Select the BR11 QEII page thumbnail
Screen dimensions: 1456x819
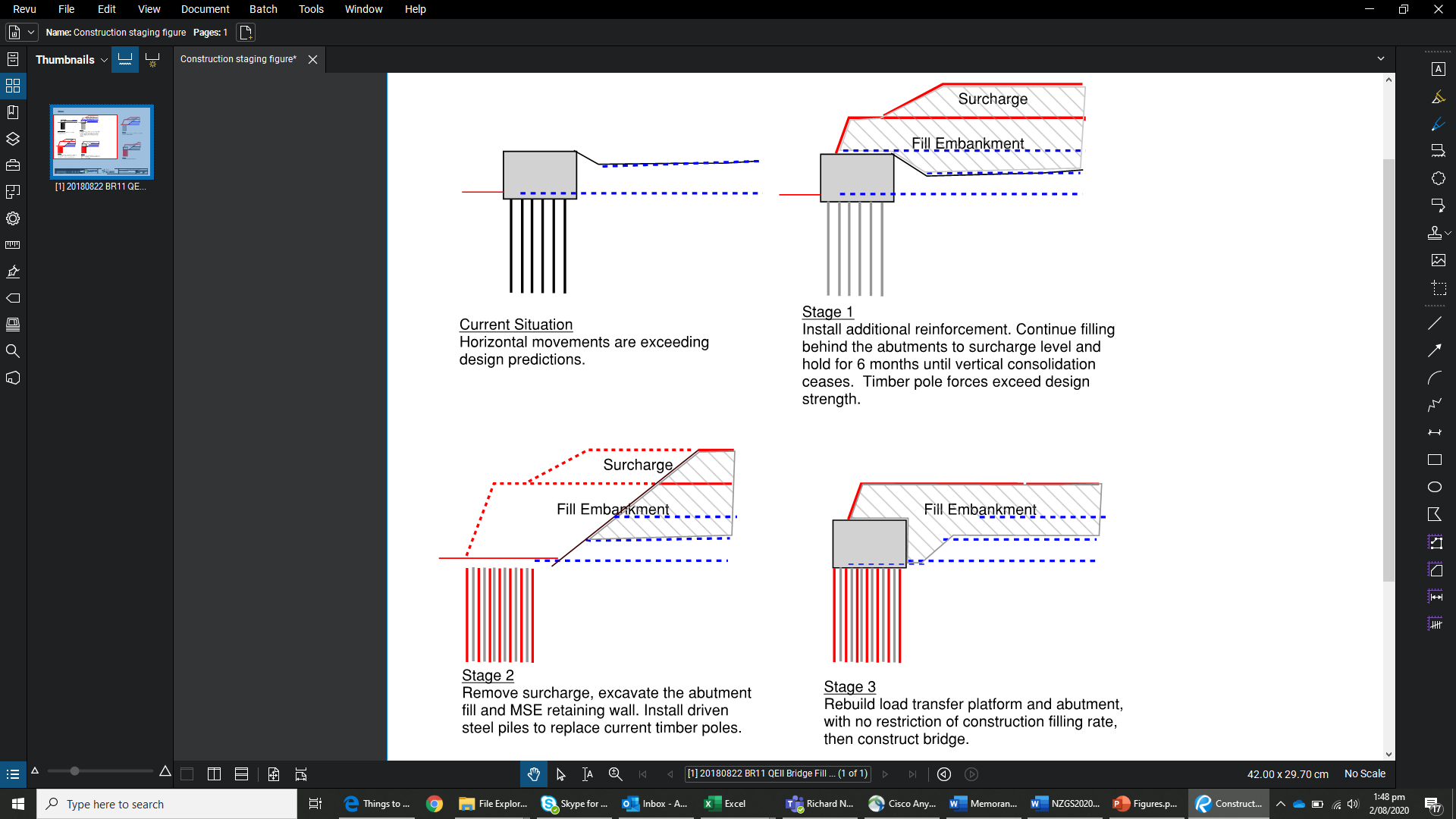click(102, 142)
